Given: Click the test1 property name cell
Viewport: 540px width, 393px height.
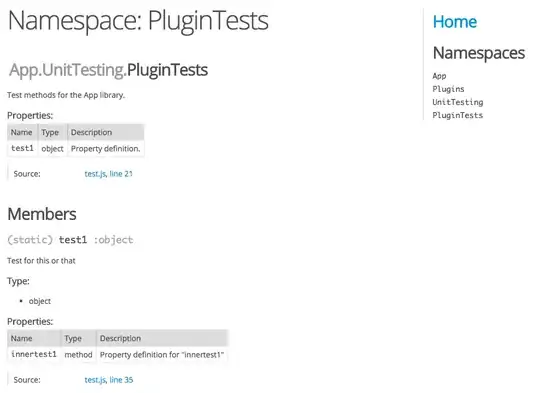Looking at the screenshot, I should pyautogui.click(x=22, y=148).
